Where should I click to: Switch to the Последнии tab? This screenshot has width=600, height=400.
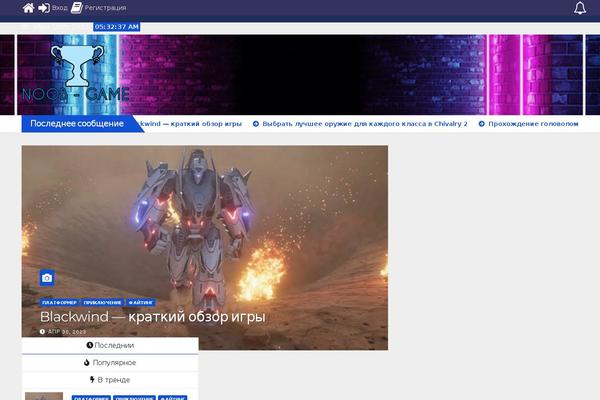click(x=110, y=345)
